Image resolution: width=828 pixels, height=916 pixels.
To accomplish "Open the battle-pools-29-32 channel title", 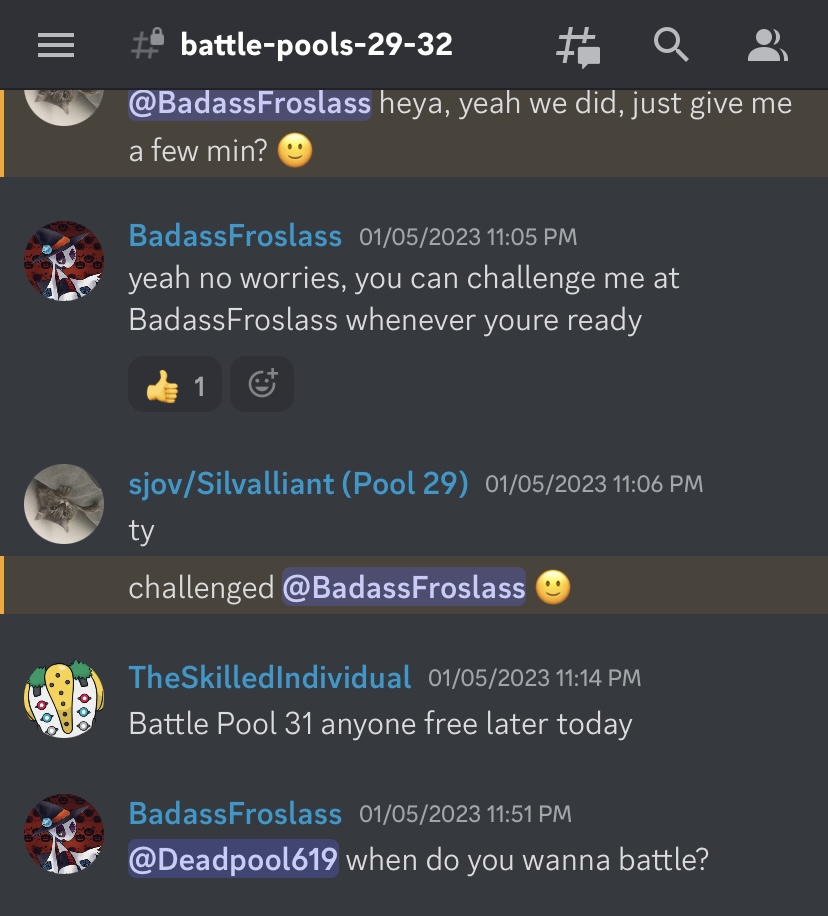I will 316,45.
